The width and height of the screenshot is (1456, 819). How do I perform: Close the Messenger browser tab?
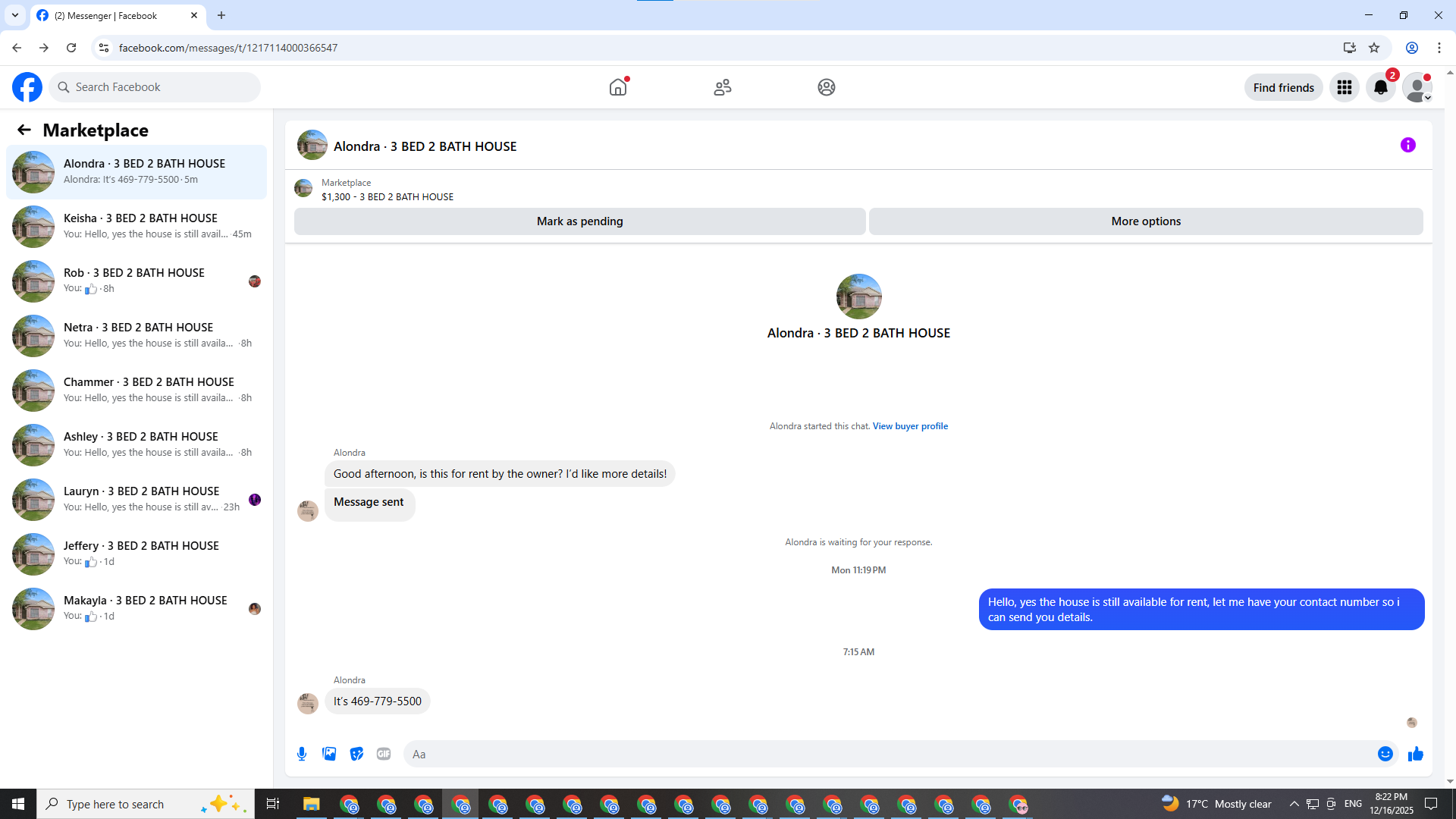tap(194, 15)
